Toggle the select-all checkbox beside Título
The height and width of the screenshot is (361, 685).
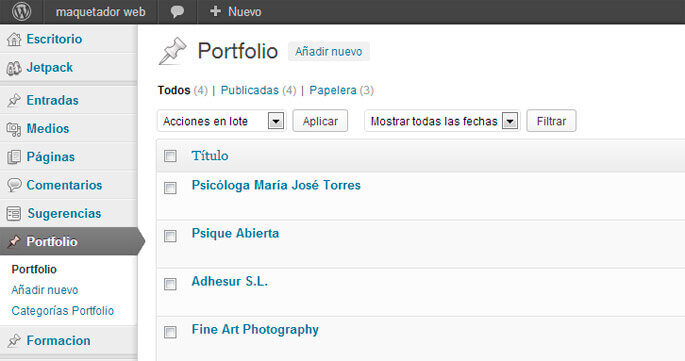click(x=170, y=156)
